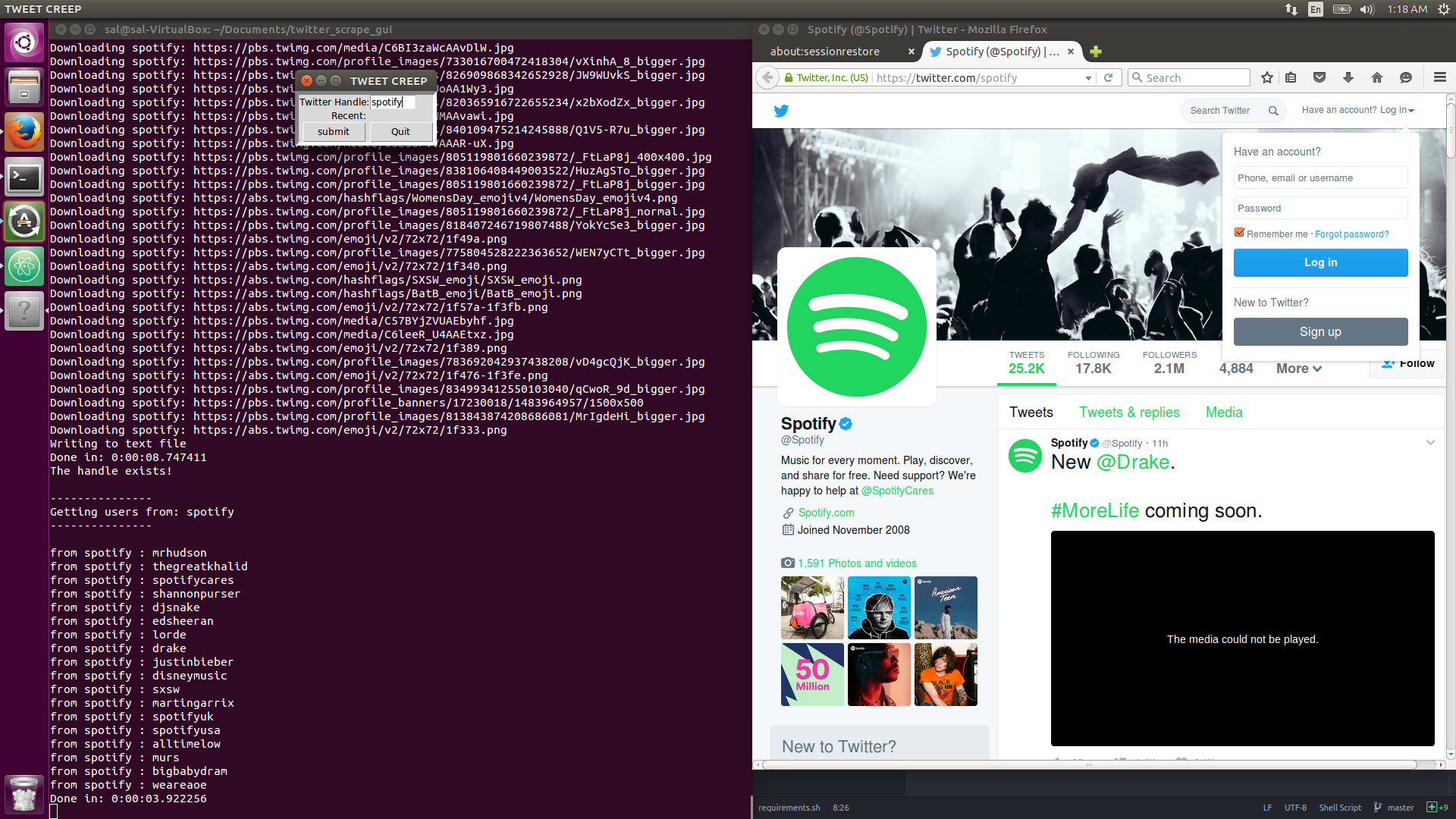Select the Media tab

tap(1224, 413)
